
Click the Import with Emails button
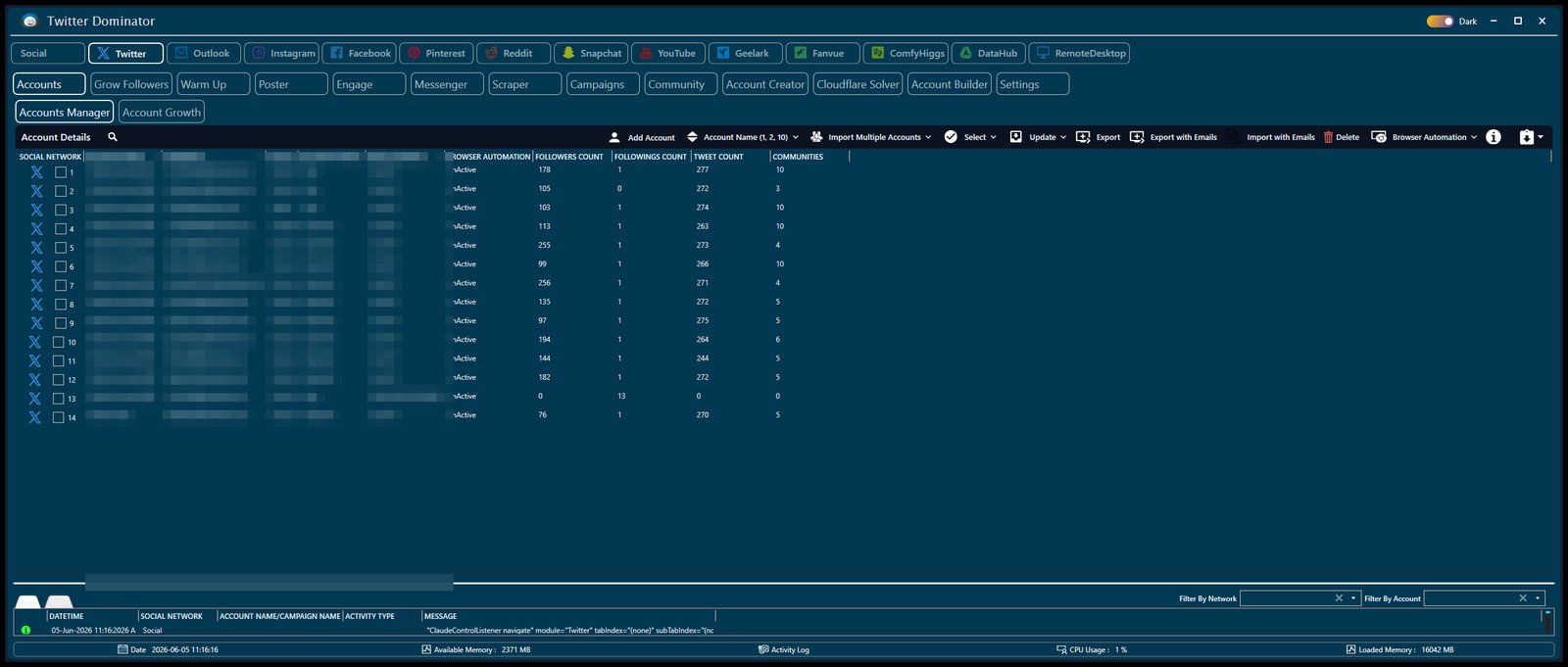1280,137
